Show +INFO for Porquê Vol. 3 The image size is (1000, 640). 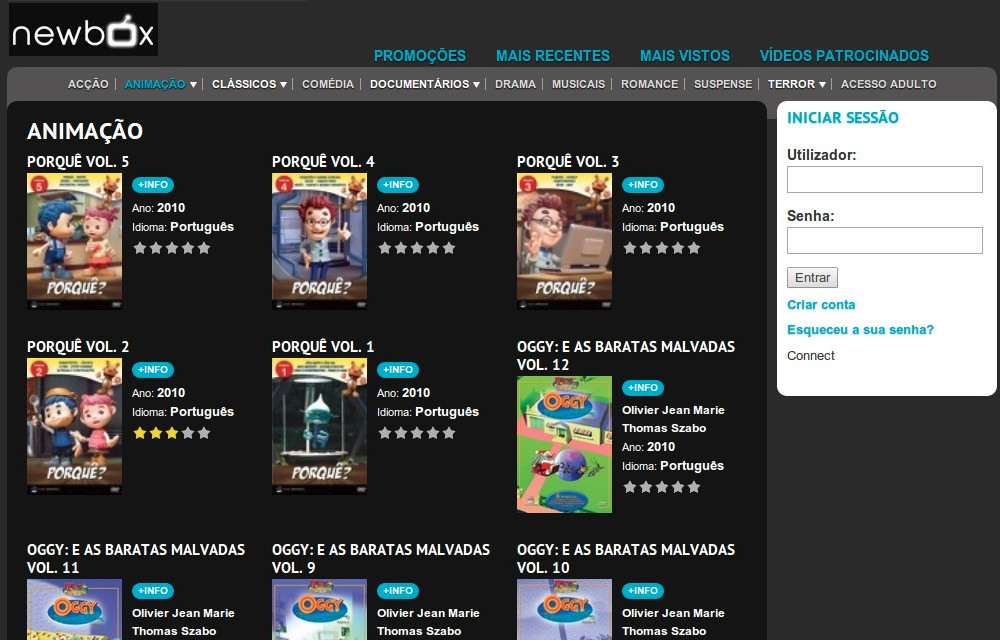click(x=643, y=185)
